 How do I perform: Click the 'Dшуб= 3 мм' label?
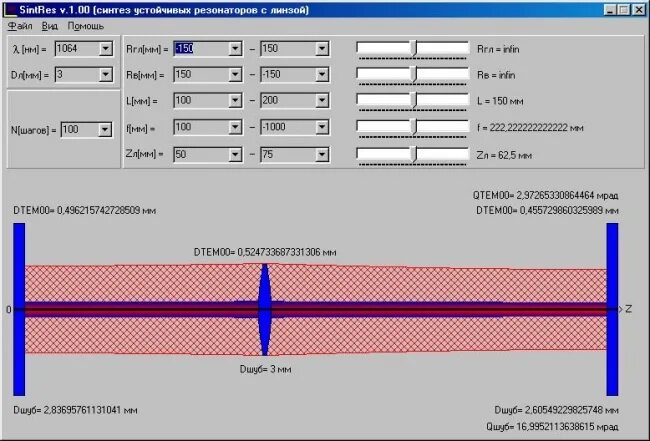click(x=265, y=369)
